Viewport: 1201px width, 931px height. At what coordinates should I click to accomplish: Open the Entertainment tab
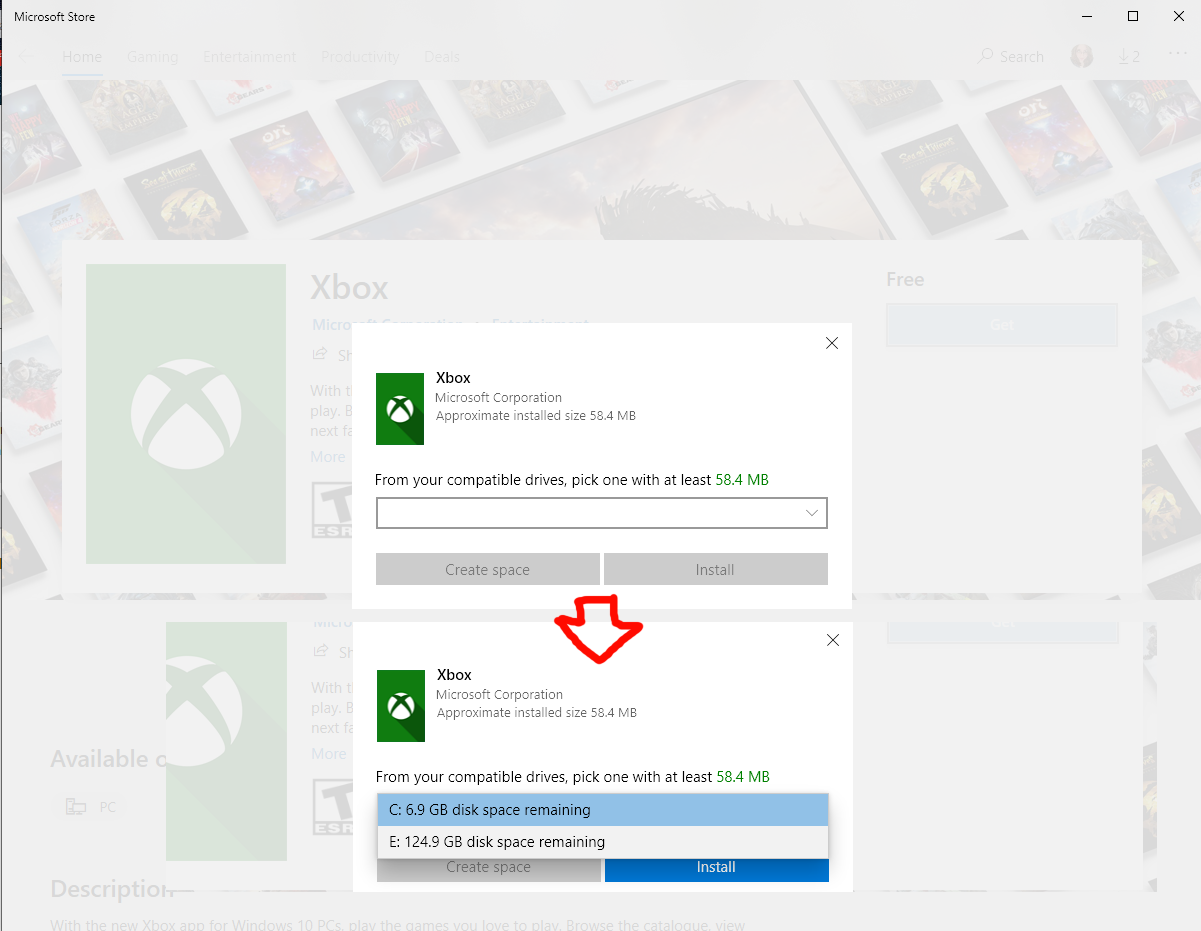pos(249,57)
